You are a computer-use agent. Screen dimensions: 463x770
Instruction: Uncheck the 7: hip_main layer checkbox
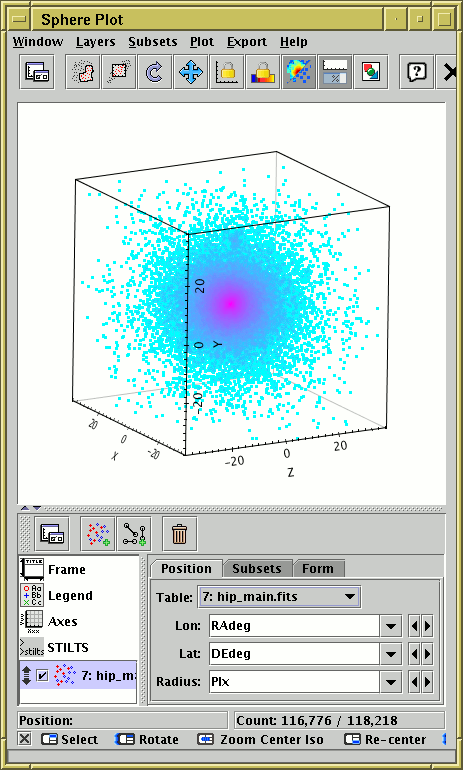click(x=43, y=676)
